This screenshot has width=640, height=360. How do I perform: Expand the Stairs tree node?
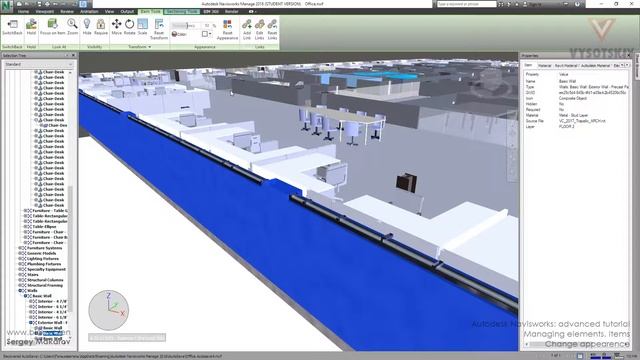point(20,275)
